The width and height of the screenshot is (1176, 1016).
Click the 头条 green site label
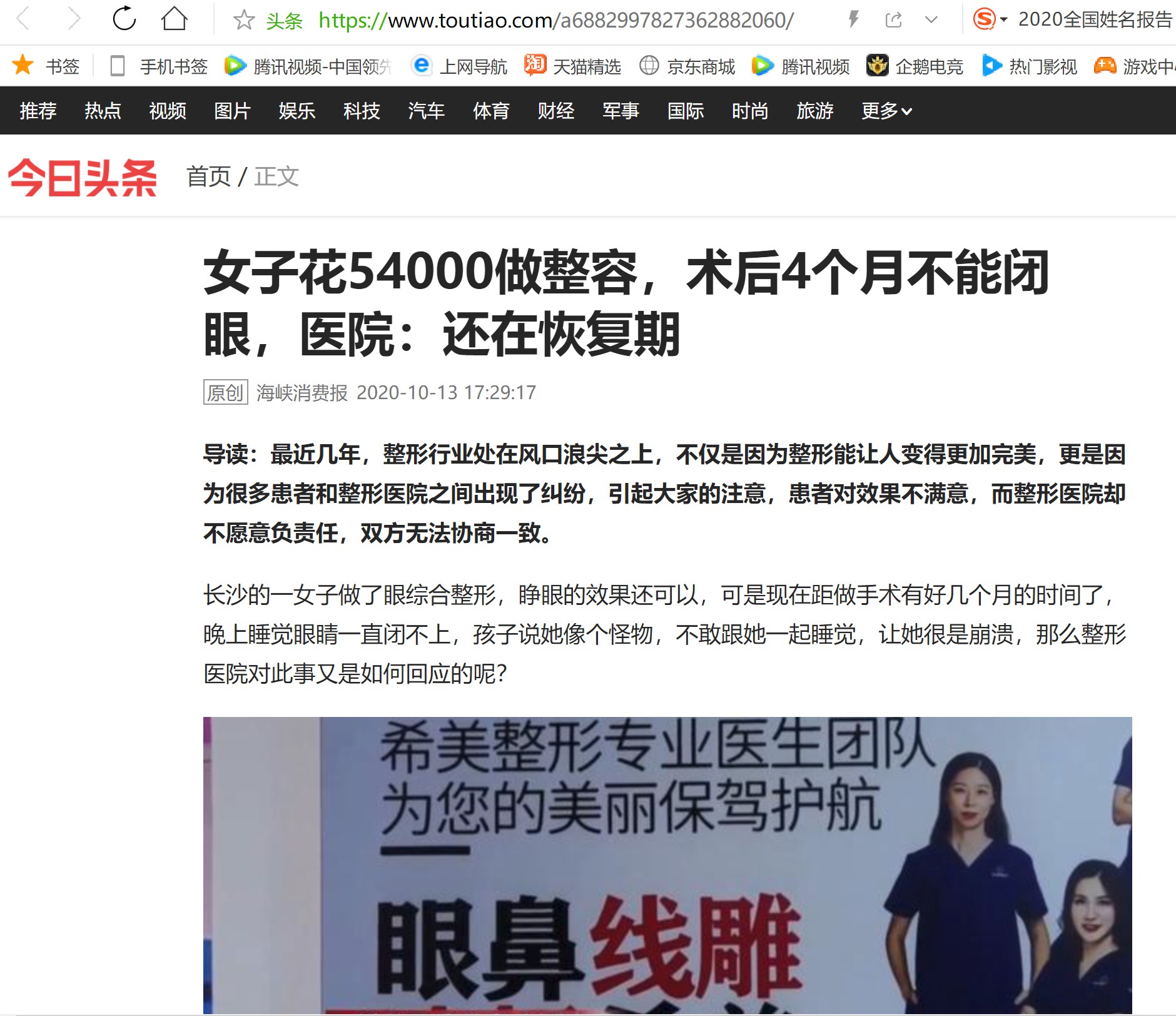(x=284, y=21)
